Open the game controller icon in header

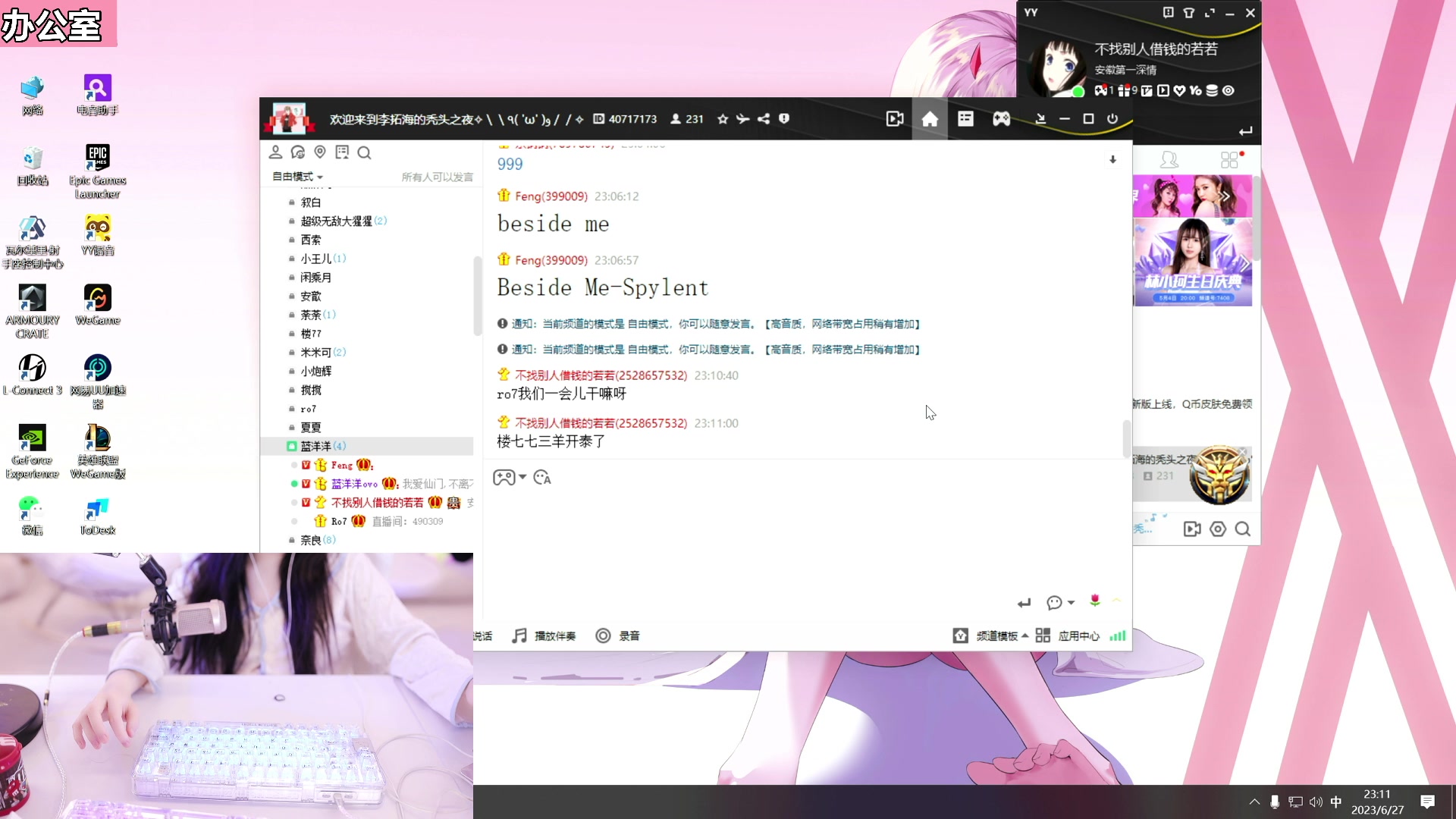point(1001,119)
